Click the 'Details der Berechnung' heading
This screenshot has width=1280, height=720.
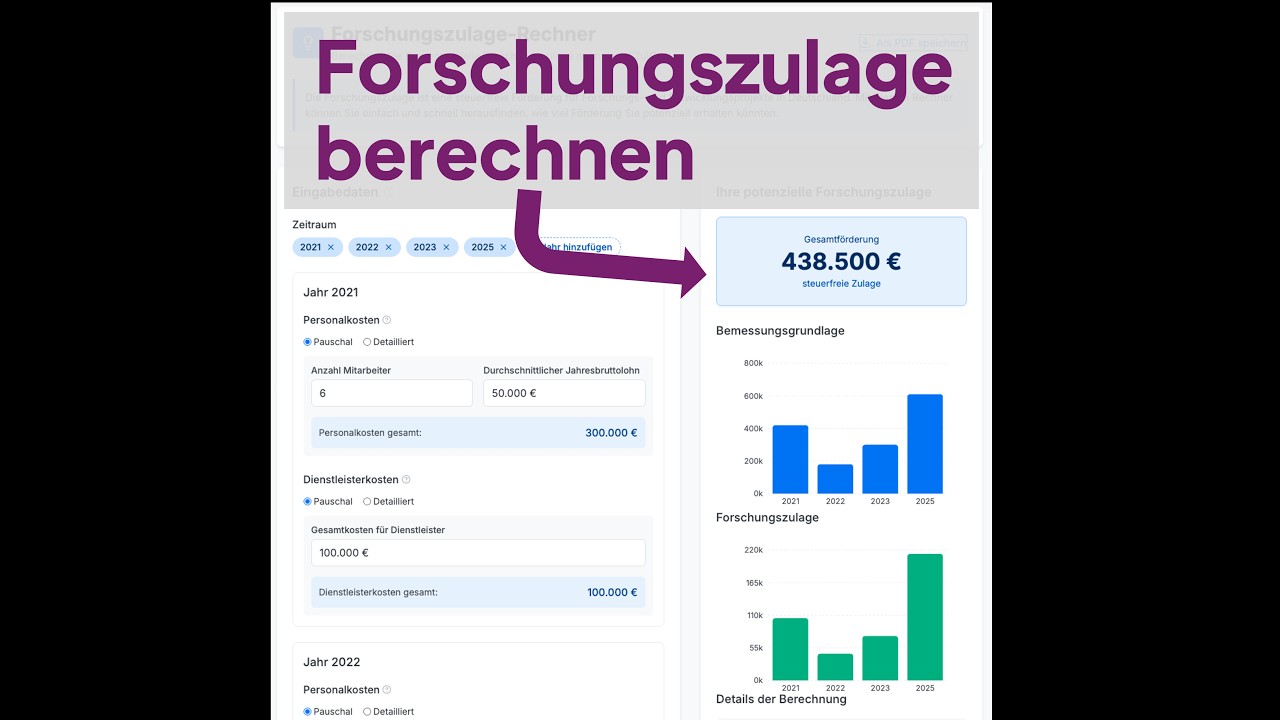pos(781,699)
